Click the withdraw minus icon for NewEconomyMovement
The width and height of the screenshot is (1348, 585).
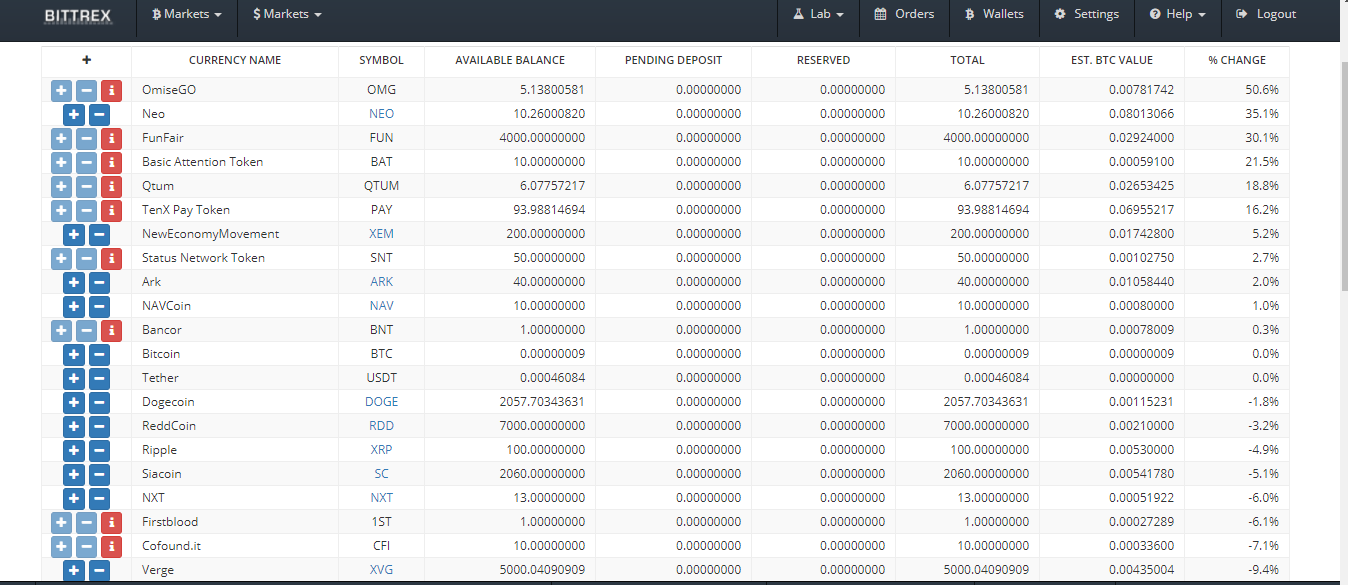coord(99,234)
